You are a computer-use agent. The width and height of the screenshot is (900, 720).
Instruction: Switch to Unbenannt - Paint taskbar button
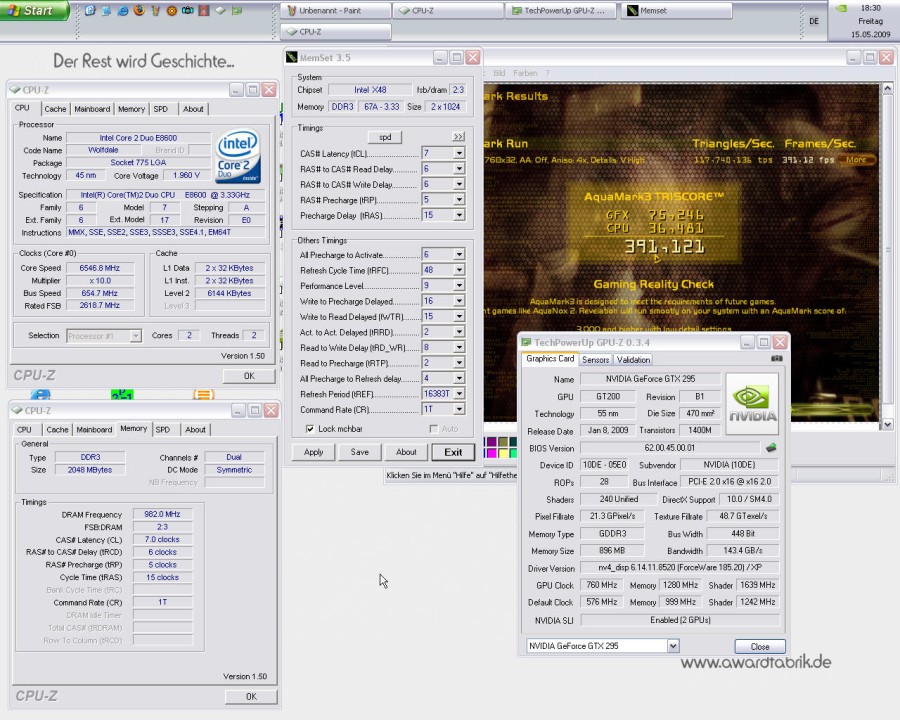pos(336,10)
